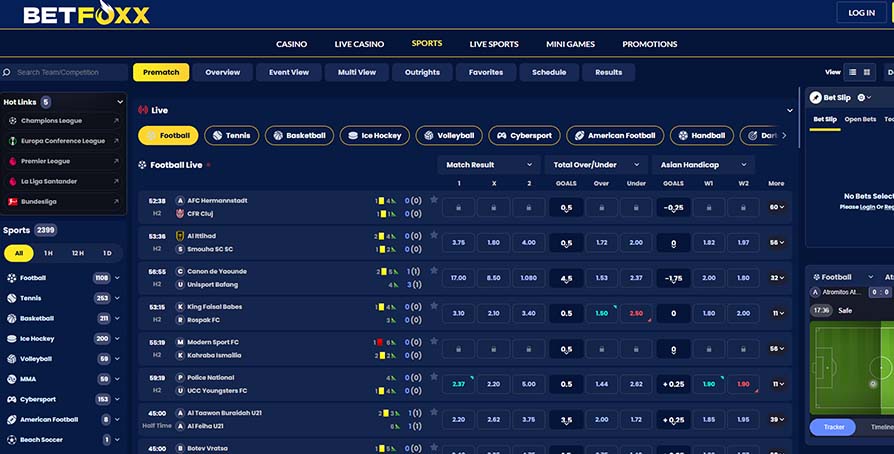Open the CASINO menu
Screen dimensions: 894x454
point(291,44)
